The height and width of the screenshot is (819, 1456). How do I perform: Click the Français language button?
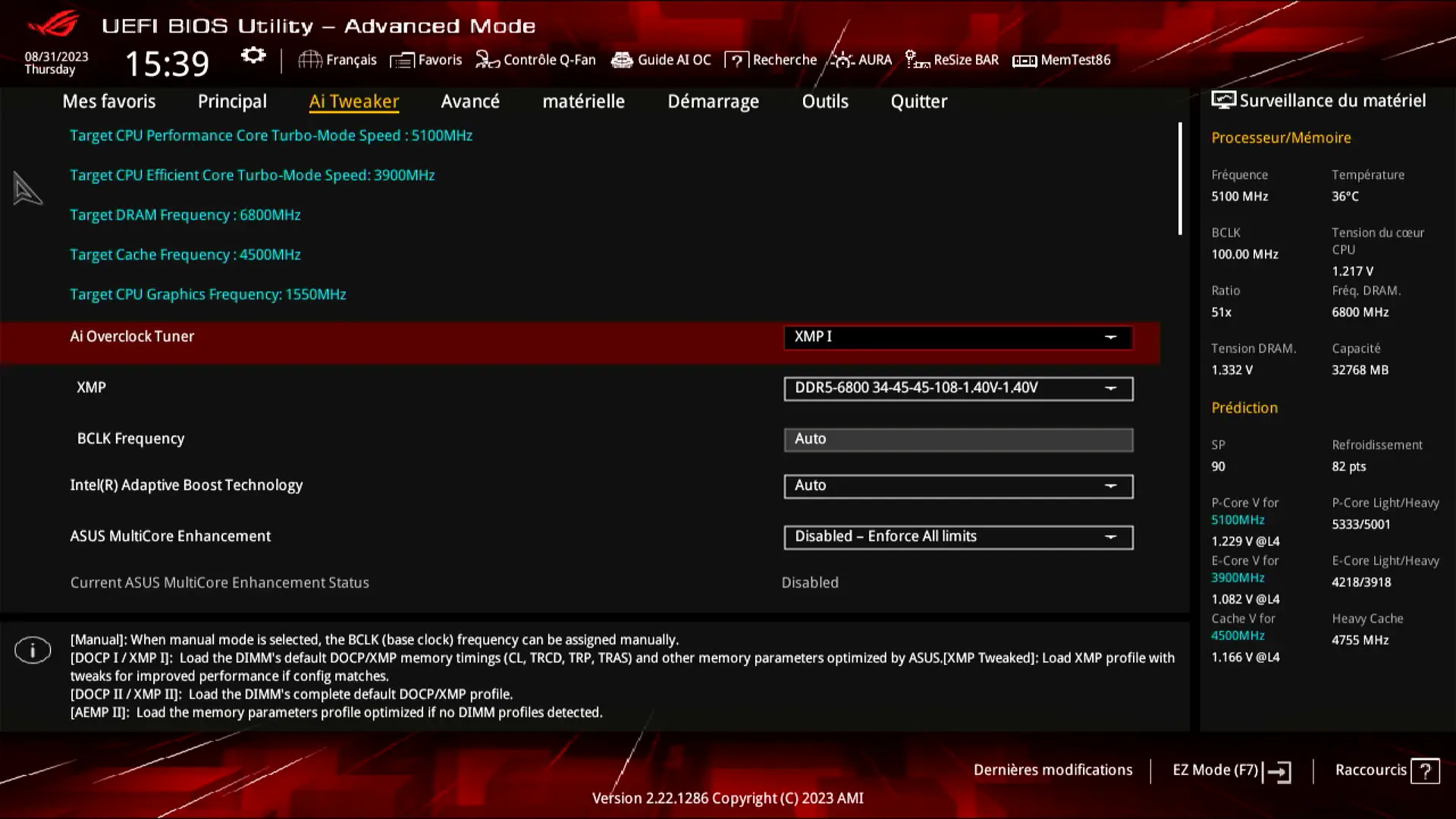tap(337, 60)
